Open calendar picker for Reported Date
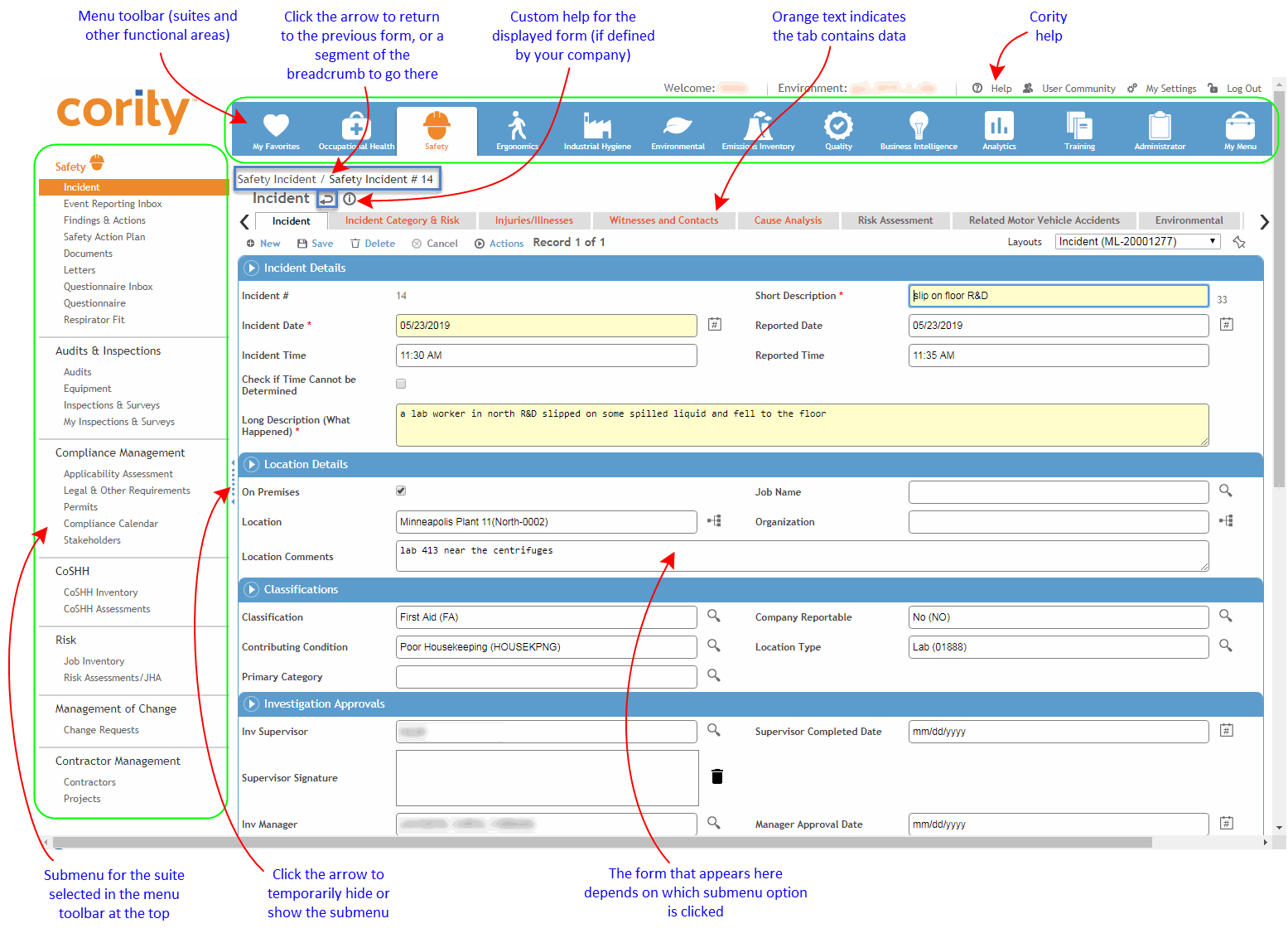The width and height of the screenshot is (1288, 938). 1227,325
